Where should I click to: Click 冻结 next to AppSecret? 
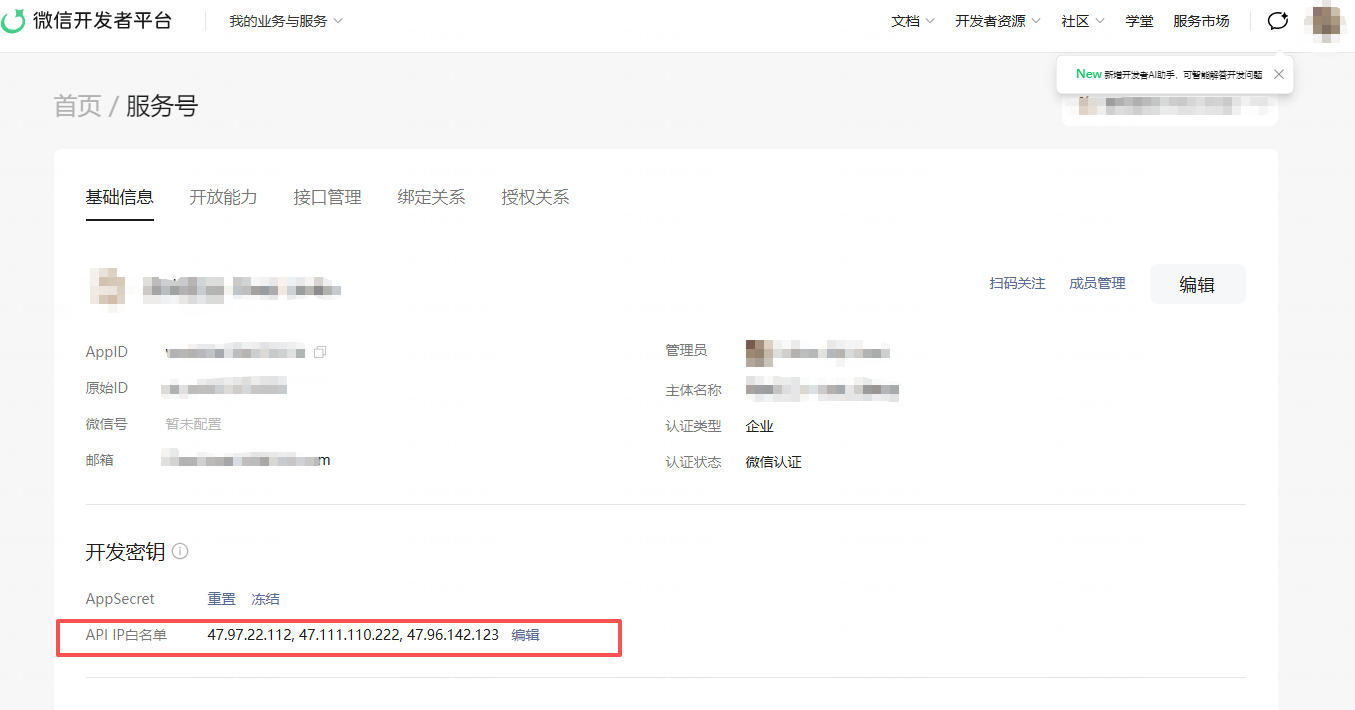tap(265, 599)
